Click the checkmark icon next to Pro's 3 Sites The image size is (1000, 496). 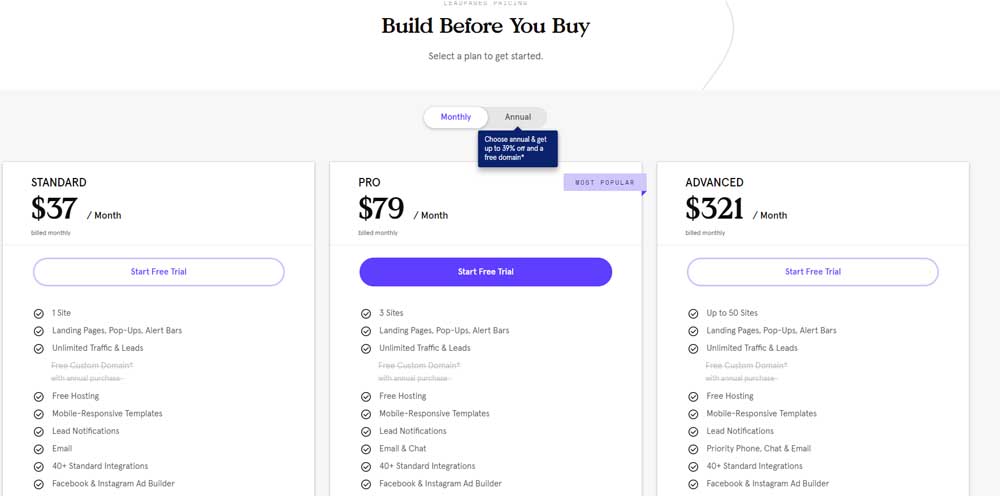click(366, 313)
